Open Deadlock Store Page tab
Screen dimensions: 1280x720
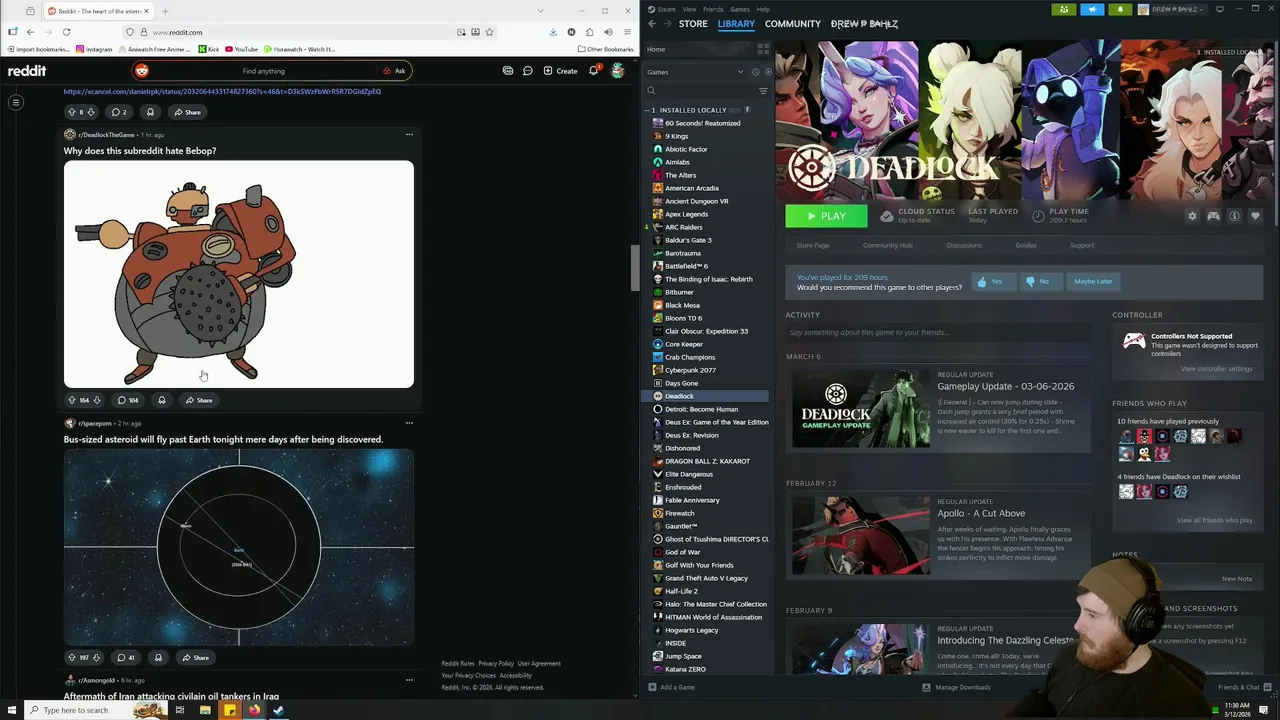pos(813,245)
